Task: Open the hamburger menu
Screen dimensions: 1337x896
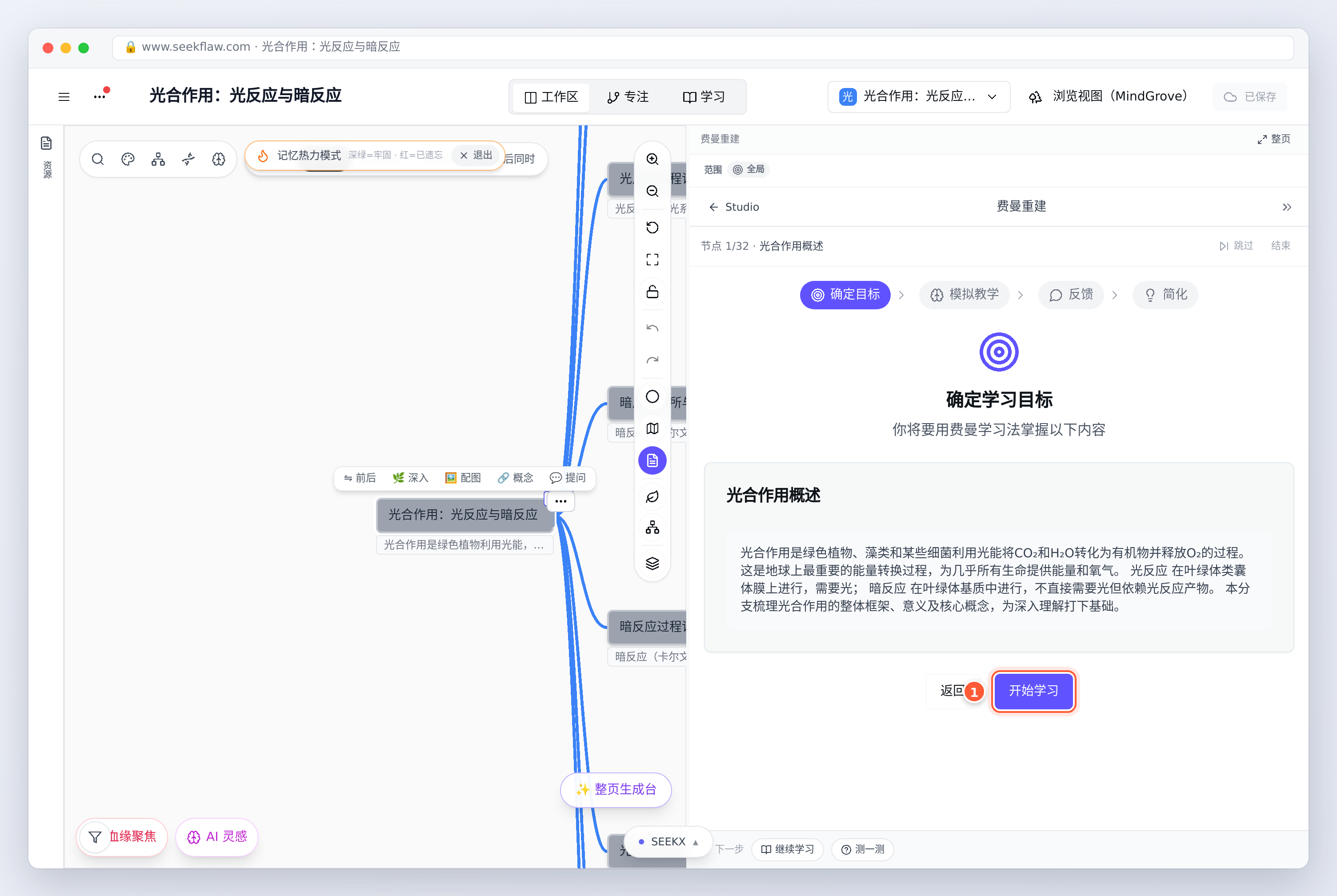Action: 64,96
